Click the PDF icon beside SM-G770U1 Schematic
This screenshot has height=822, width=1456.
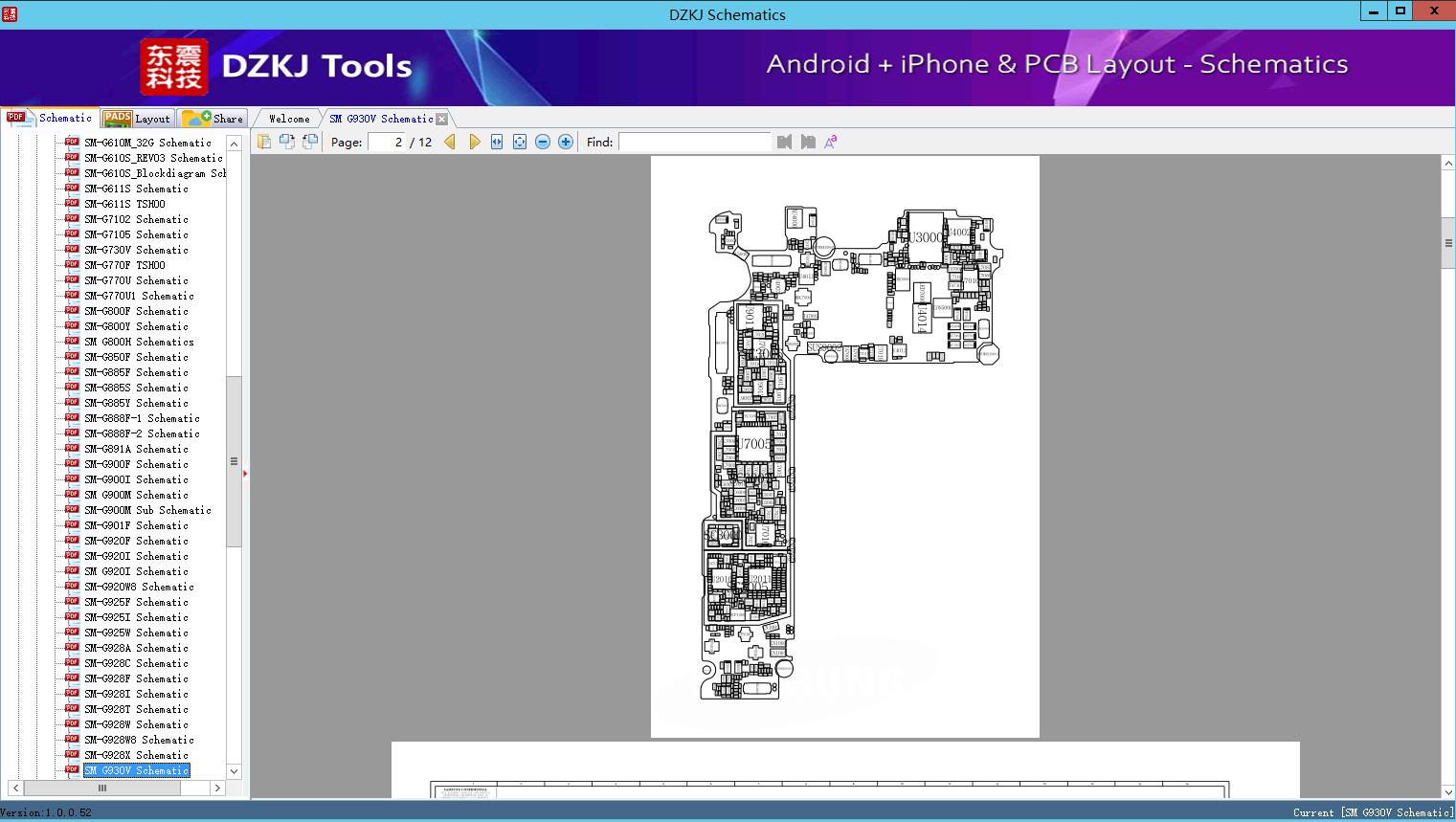coord(72,296)
